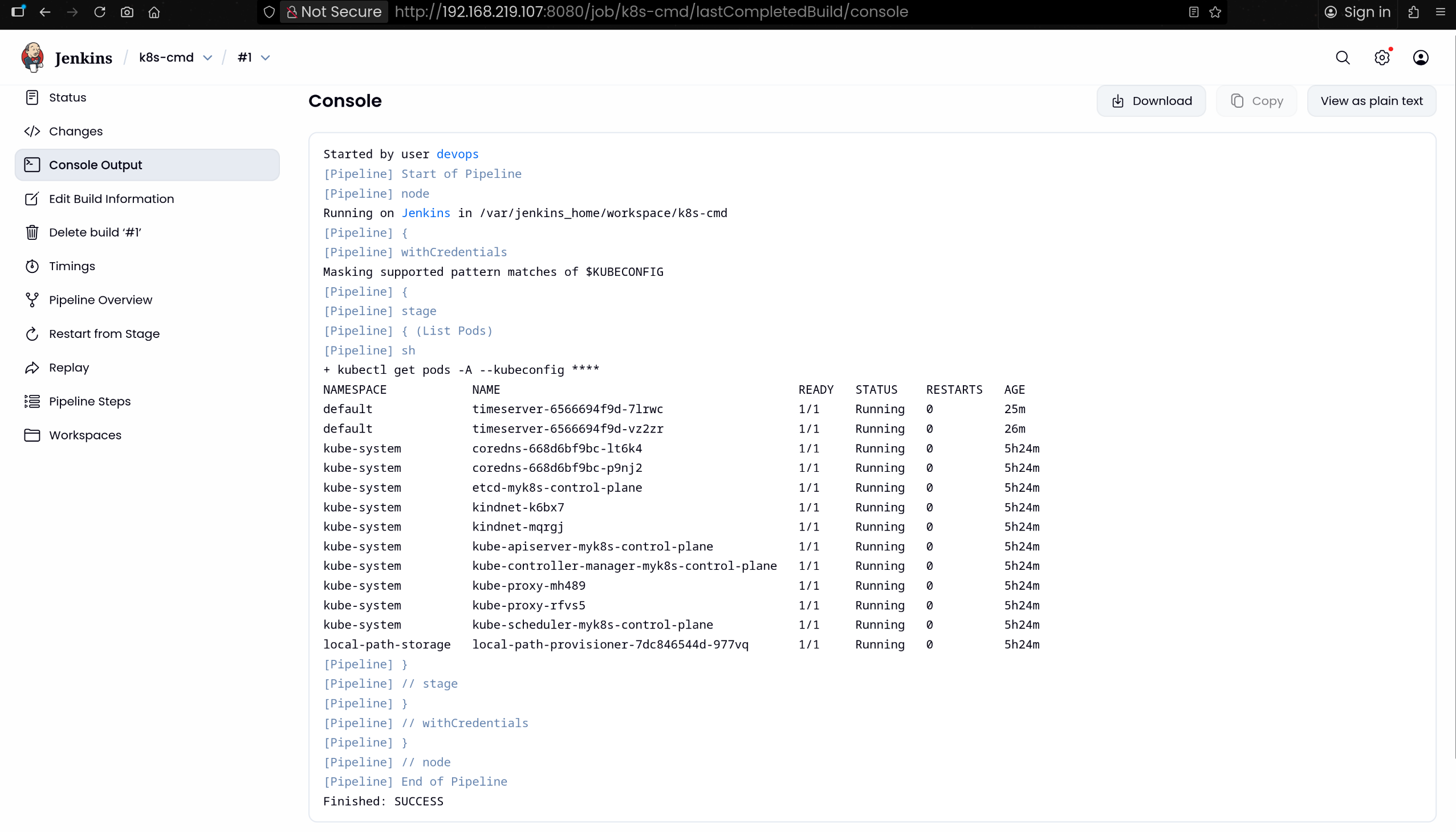Screen dimensions: 1456x832
Task: Click the browser home icon
Action: coord(154,12)
